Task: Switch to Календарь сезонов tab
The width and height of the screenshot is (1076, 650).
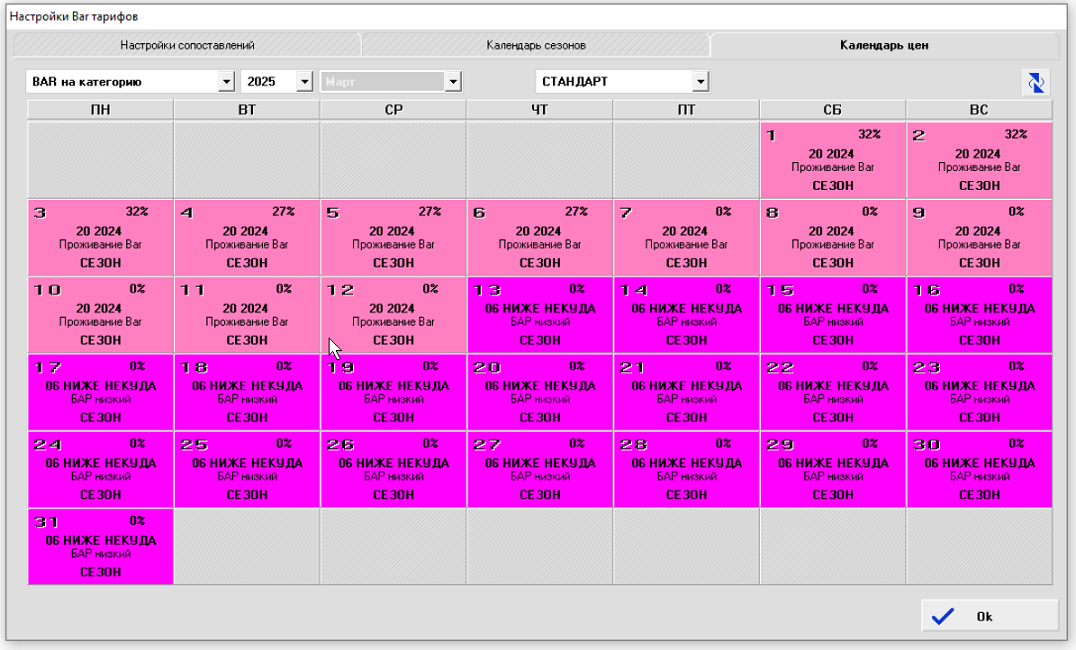Action: tap(535, 45)
